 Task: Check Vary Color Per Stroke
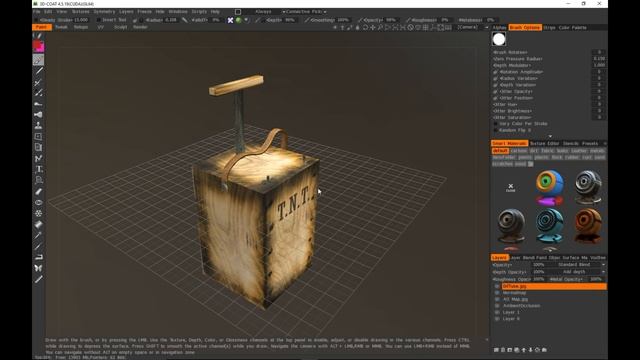coord(496,124)
